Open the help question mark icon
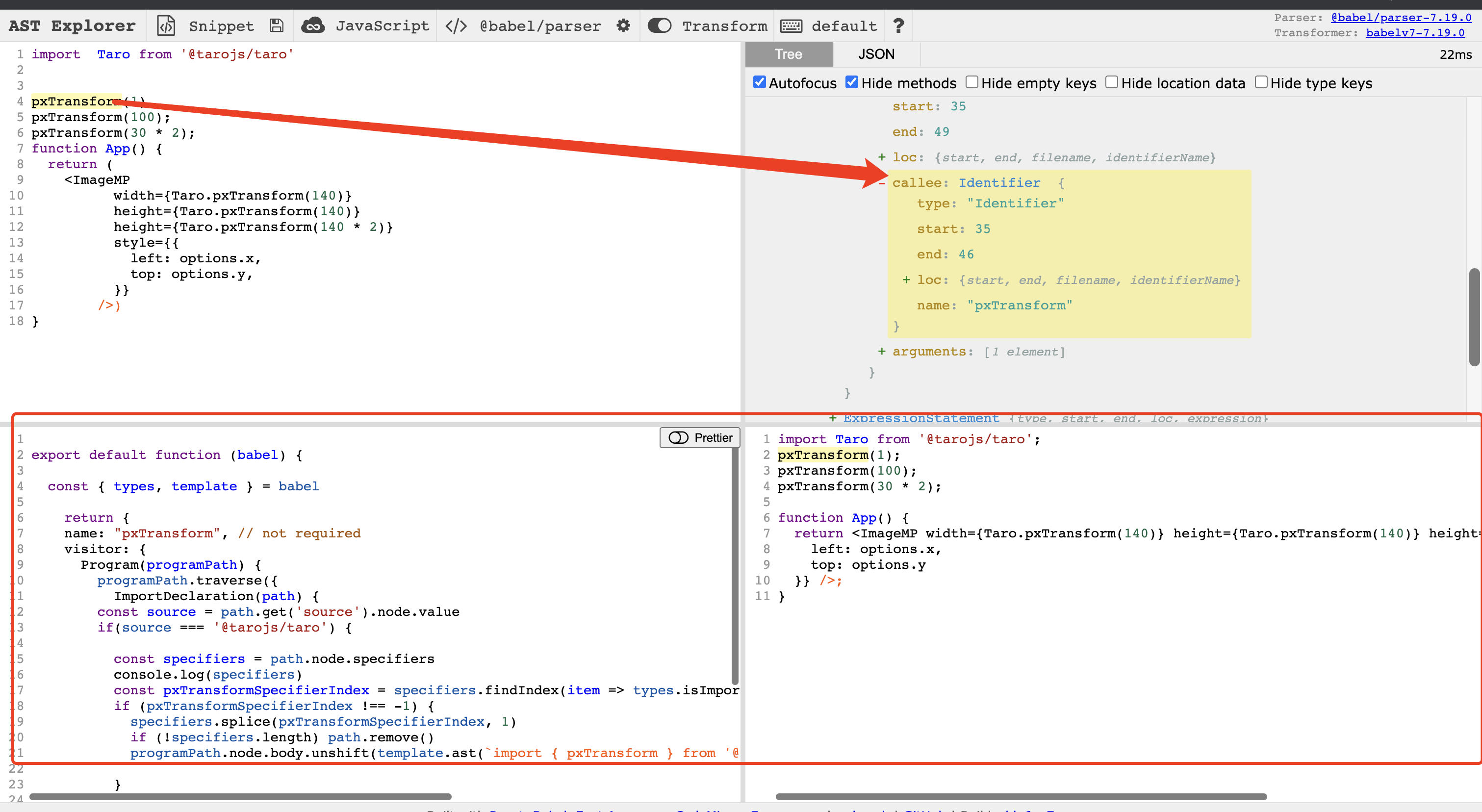1482x812 pixels. 898,26
